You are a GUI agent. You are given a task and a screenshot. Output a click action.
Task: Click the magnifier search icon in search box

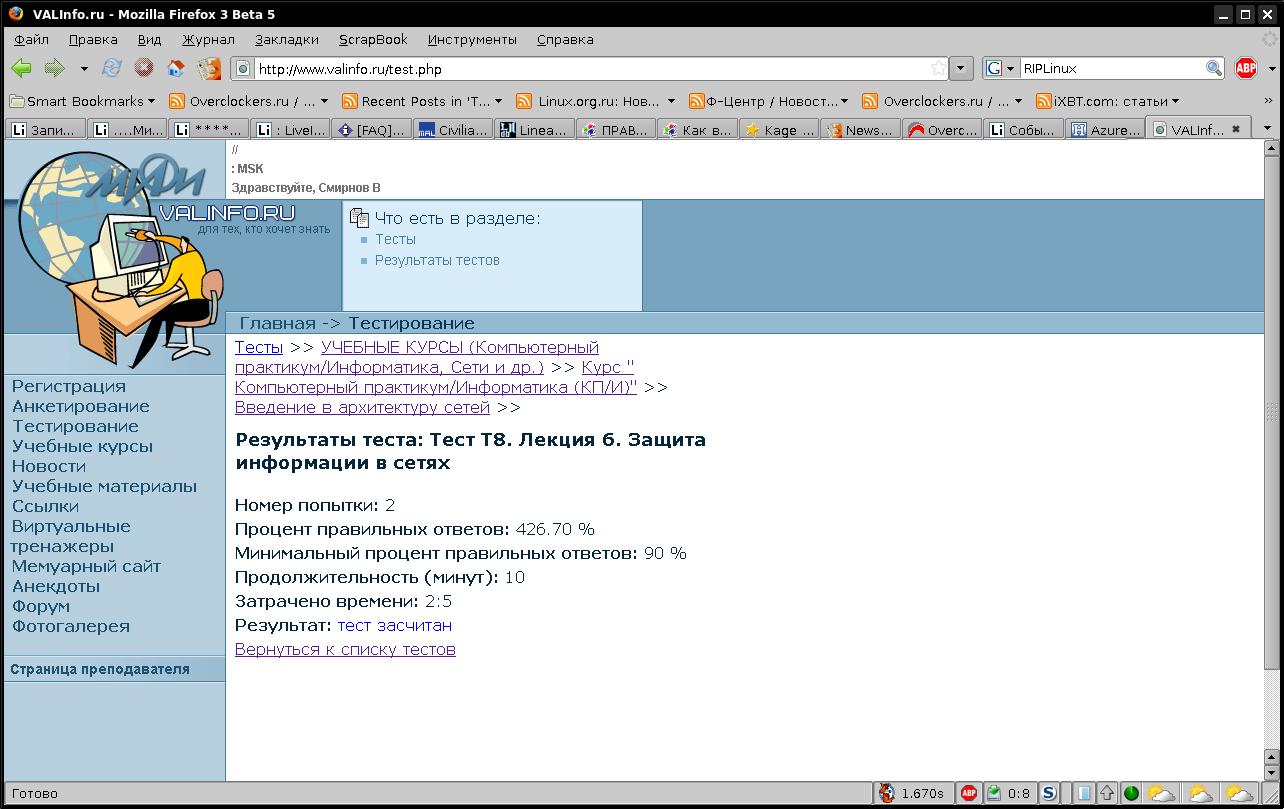point(1213,69)
